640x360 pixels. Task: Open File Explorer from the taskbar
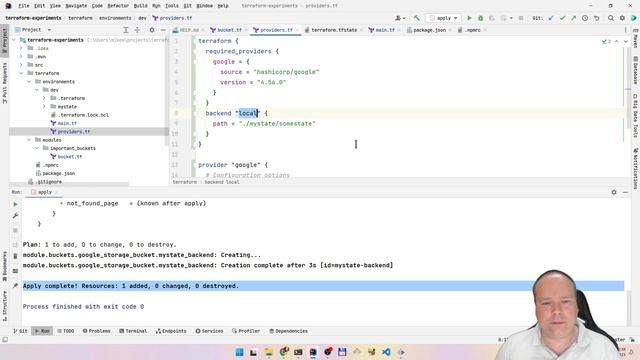[x=269, y=352]
